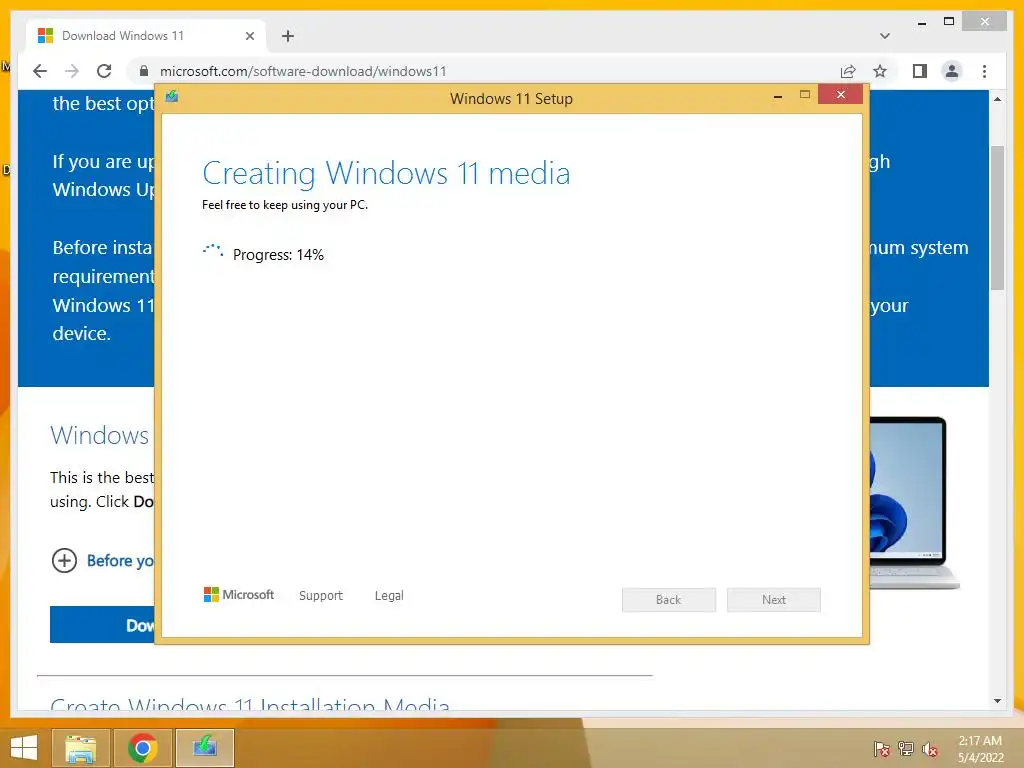View site info lock icon
Viewport: 1024px width, 768px height.
(x=144, y=71)
